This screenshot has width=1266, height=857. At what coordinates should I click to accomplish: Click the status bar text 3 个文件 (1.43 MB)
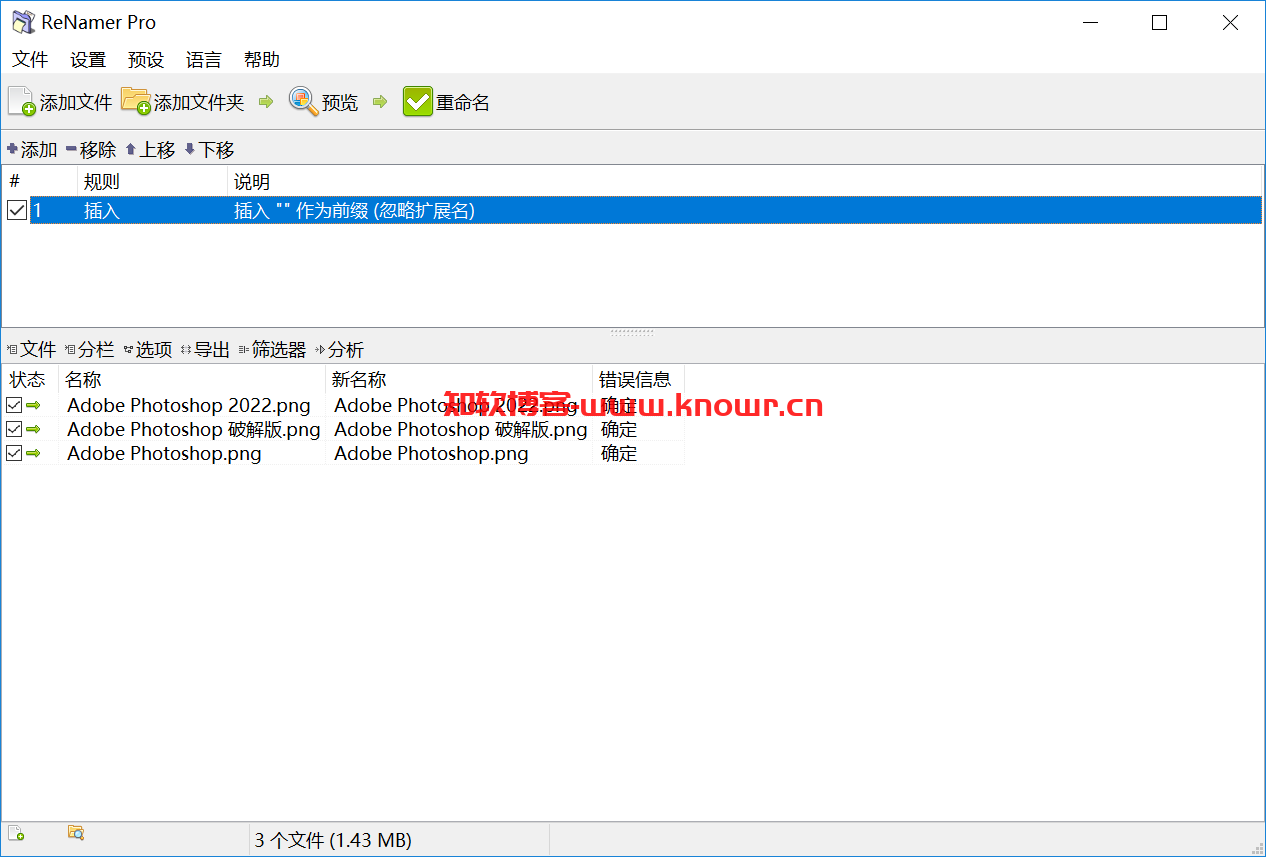pos(333,840)
